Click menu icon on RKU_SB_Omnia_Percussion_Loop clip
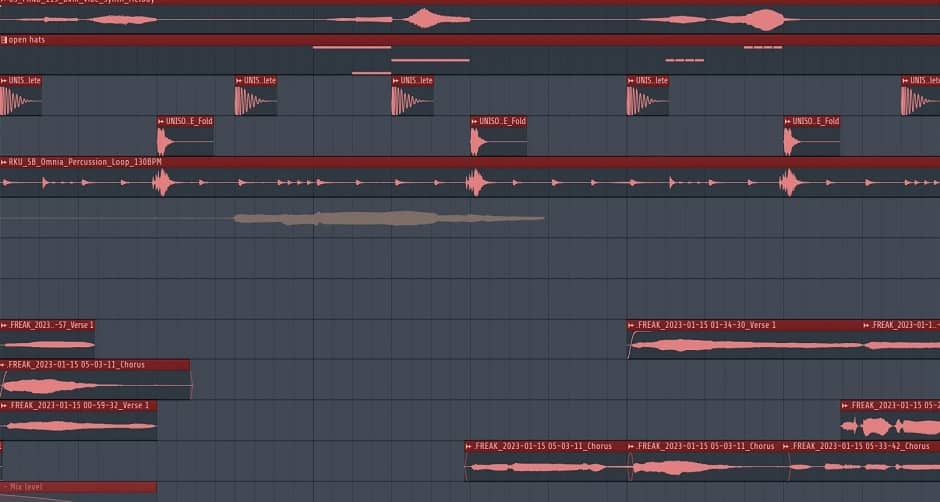The height and width of the screenshot is (502, 940). point(5,162)
